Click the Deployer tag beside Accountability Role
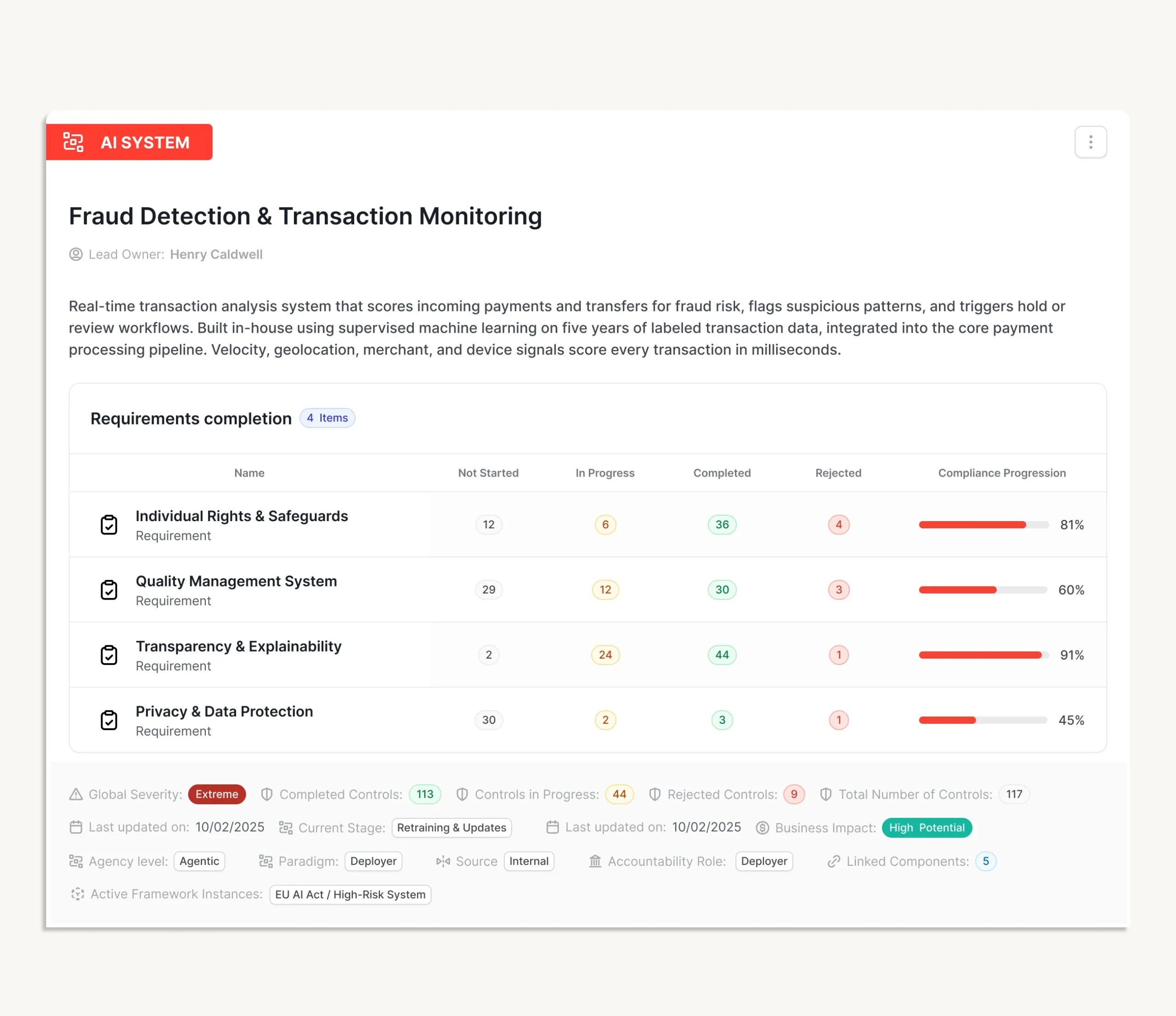The height and width of the screenshot is (1016, 1176). [x=764, y=861]
